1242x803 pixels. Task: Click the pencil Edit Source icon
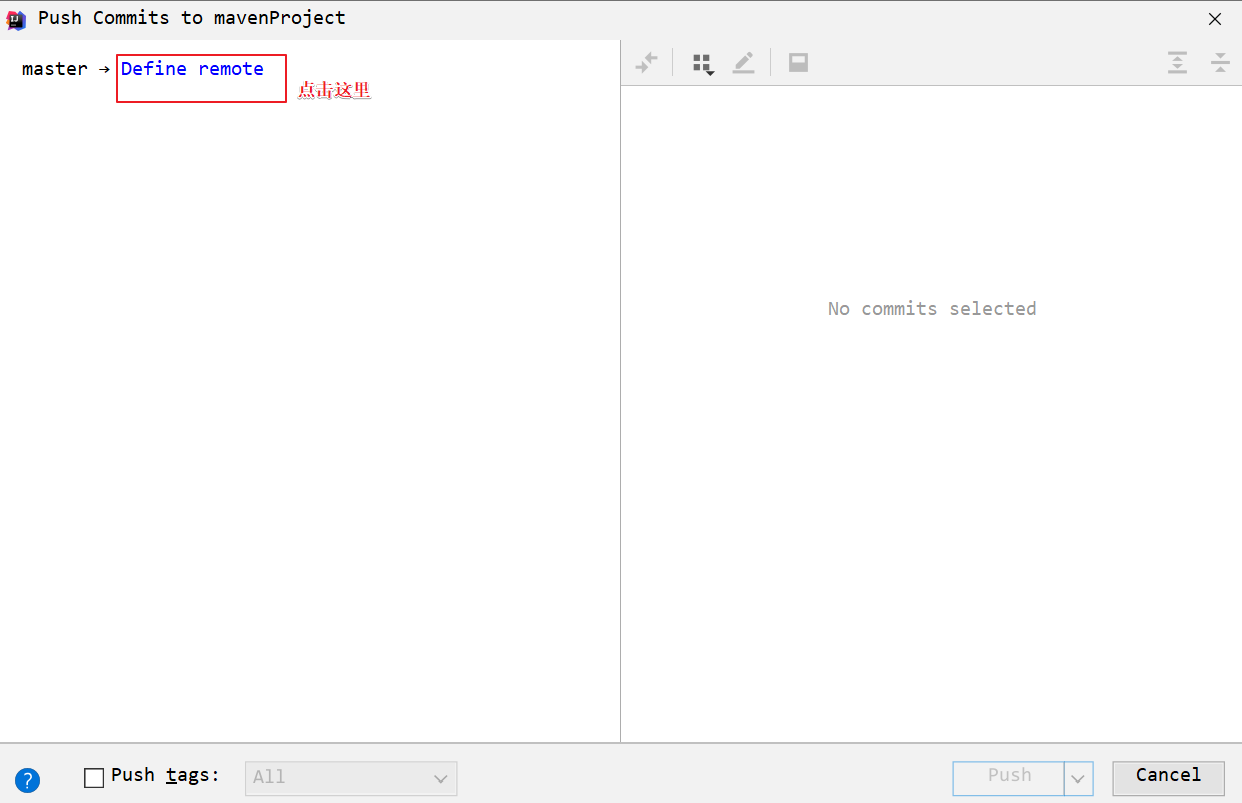[x=743, y=63]
